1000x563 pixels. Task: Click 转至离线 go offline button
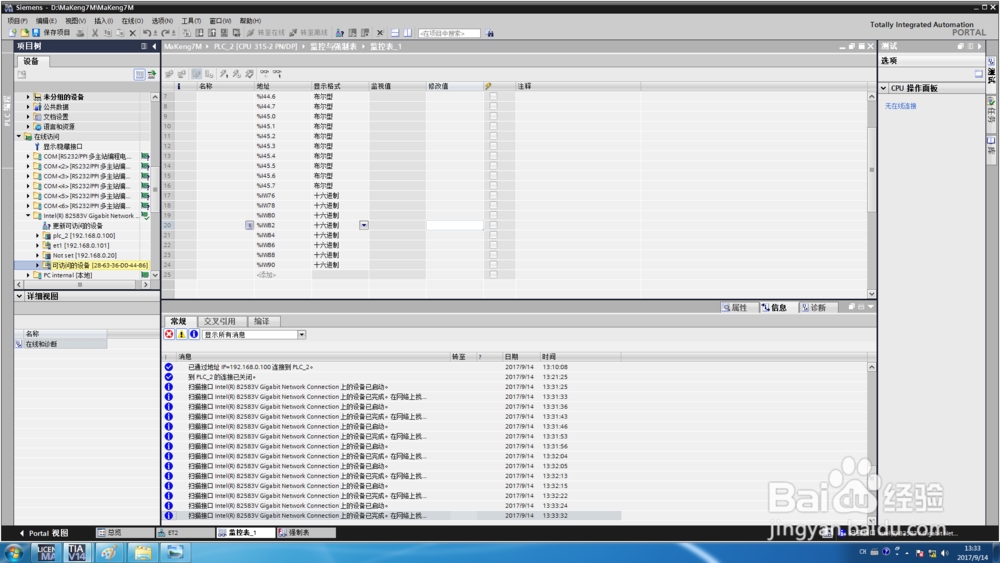(x=308, y=33)
